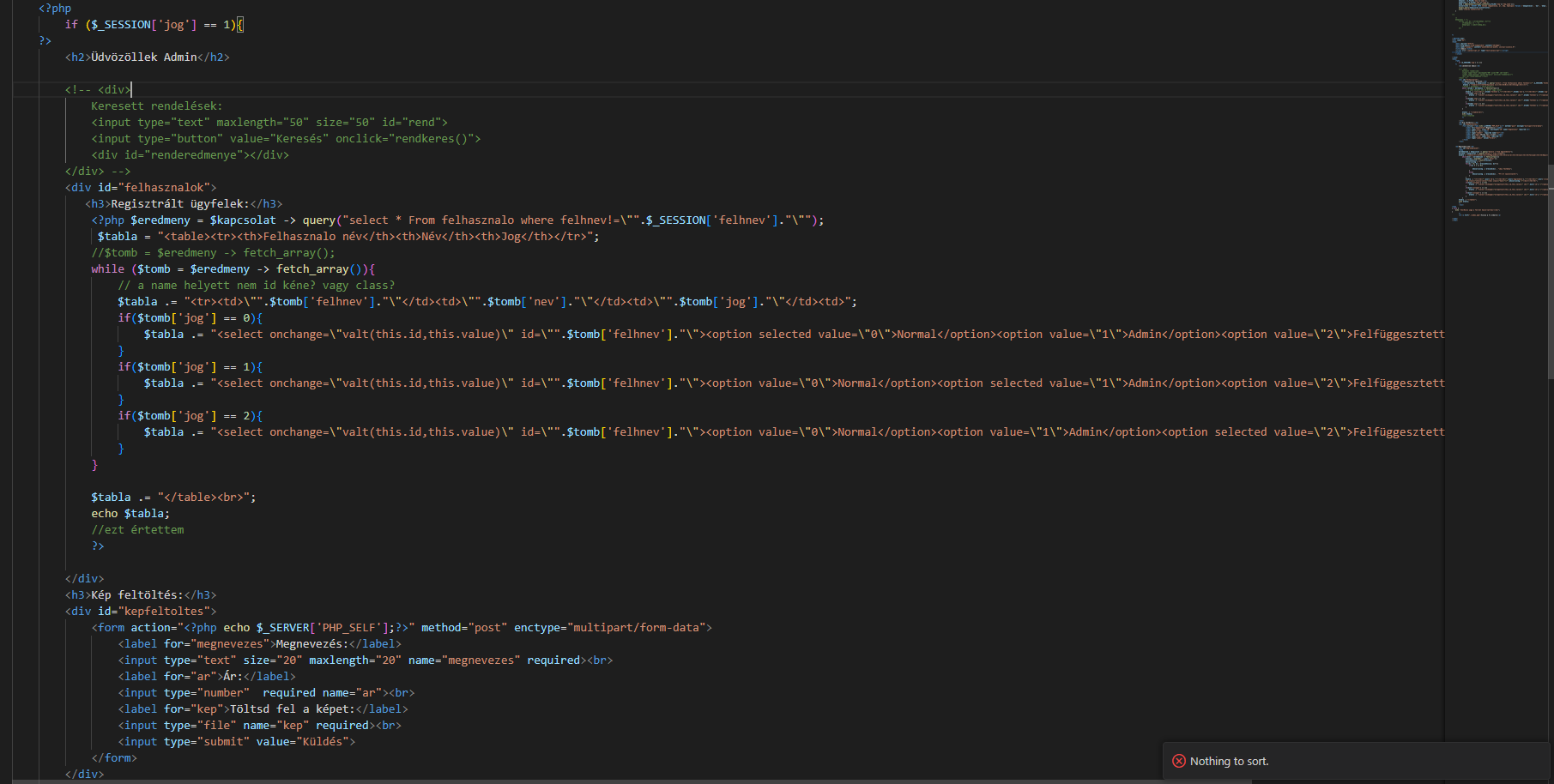Click the "echo $tabla;" line
This screenshot has width=1554, height=784.
[x=130, y=514]
